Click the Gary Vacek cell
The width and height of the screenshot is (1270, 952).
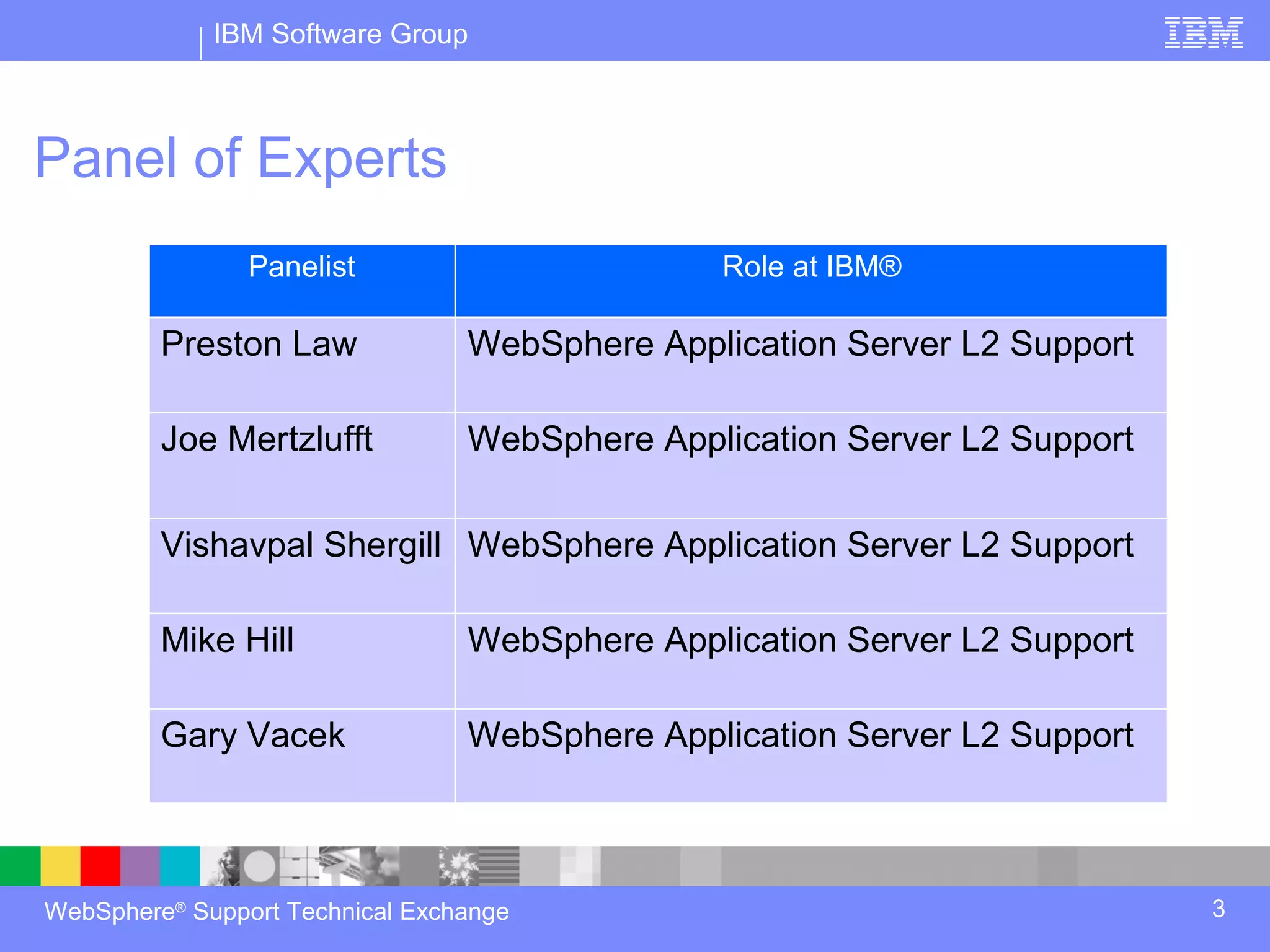click(x=302, y=756)
